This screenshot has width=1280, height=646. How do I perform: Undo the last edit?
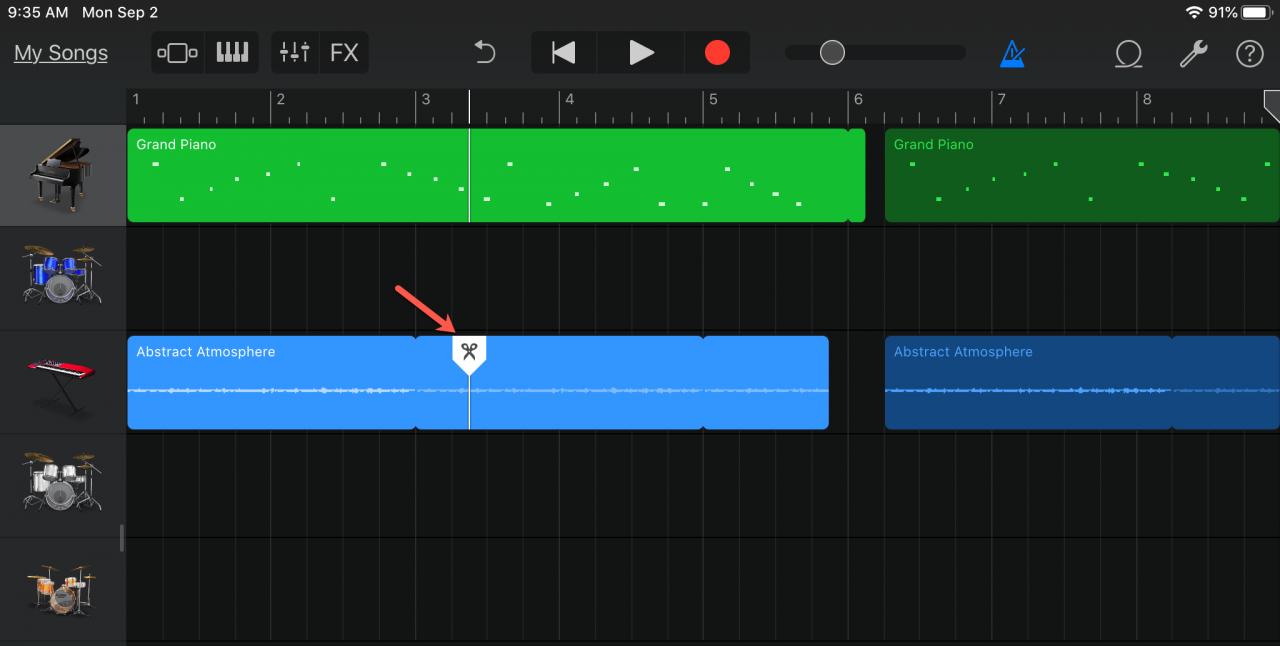[485, 52]
